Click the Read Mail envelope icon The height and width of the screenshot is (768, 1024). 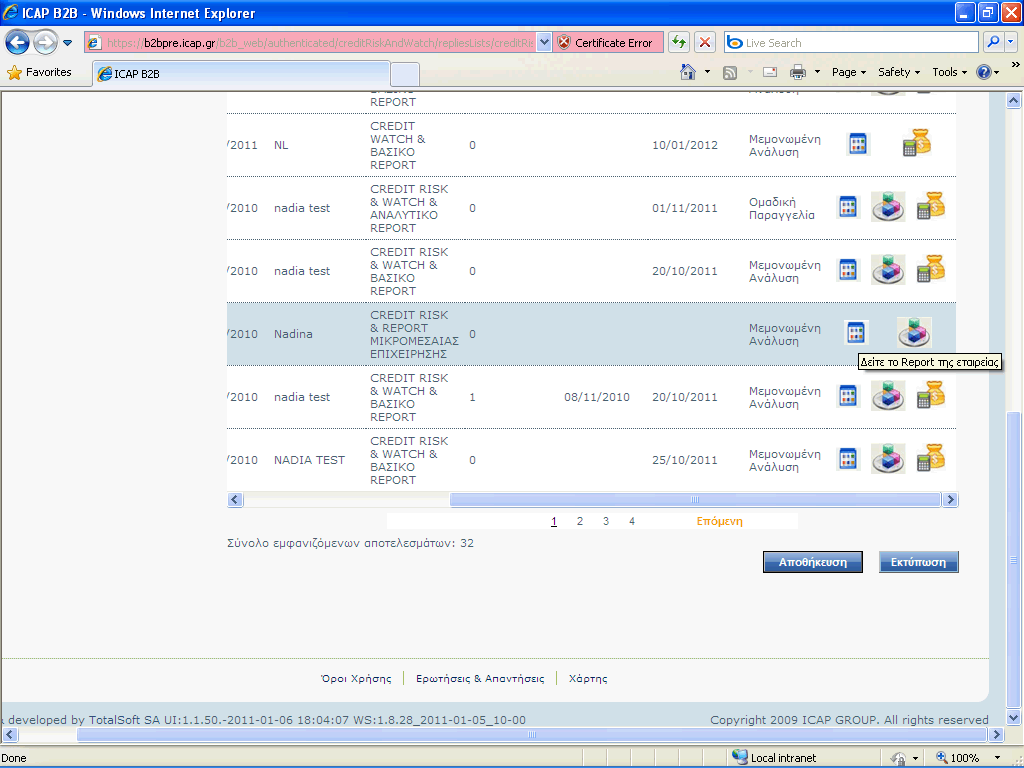(770, 72)
